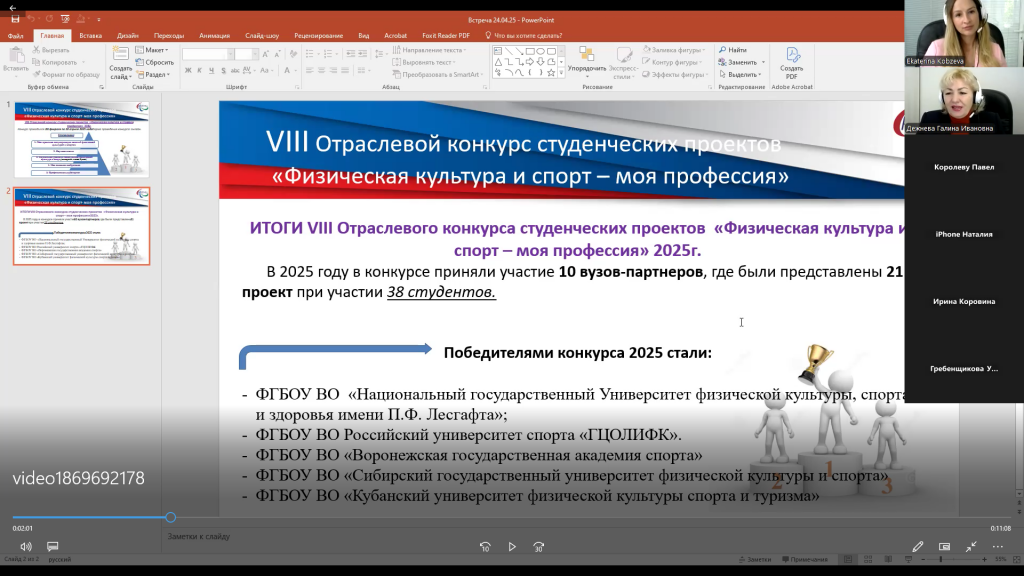Image resolution: width=1024 pixels, height=576 pixels.
Task: Click the volume speaker icon
Action: pyautogui.click(x=25, y=547)
